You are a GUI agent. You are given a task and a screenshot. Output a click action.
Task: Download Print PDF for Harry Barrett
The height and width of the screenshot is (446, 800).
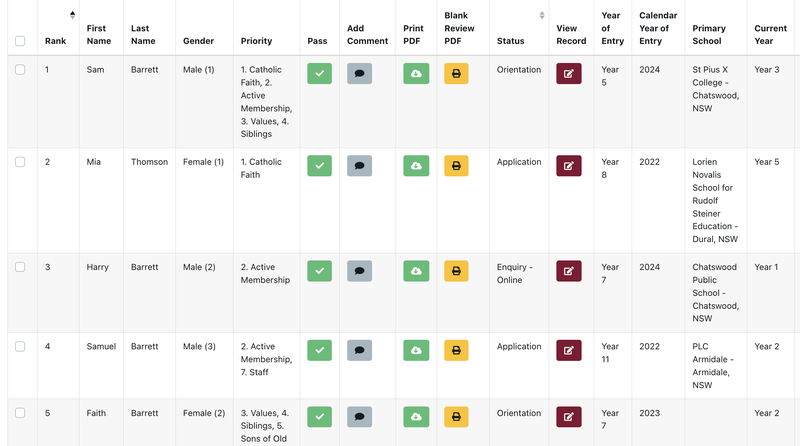coord(416,270)
